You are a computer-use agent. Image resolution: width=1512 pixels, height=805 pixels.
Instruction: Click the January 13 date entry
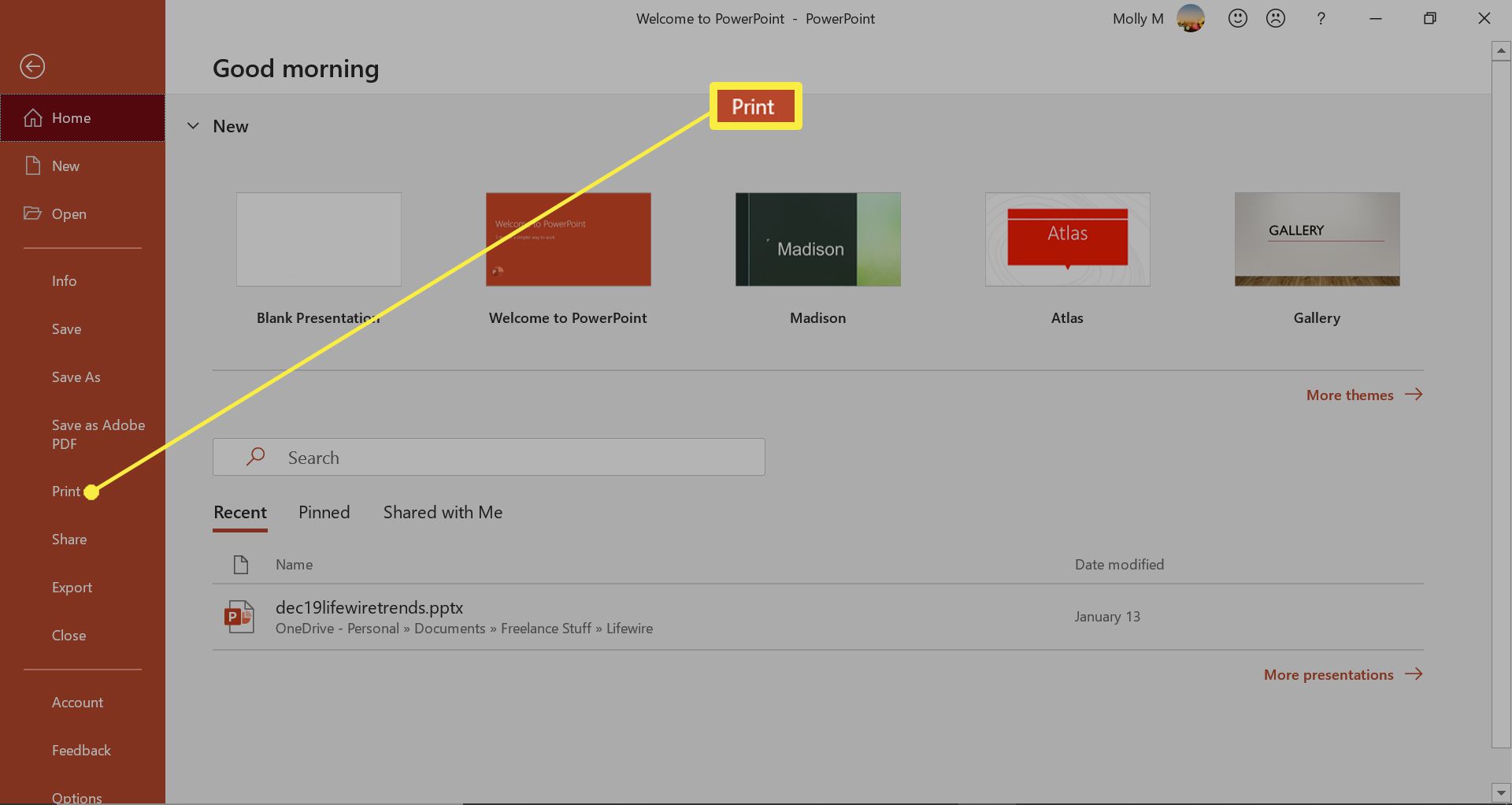1107,617
